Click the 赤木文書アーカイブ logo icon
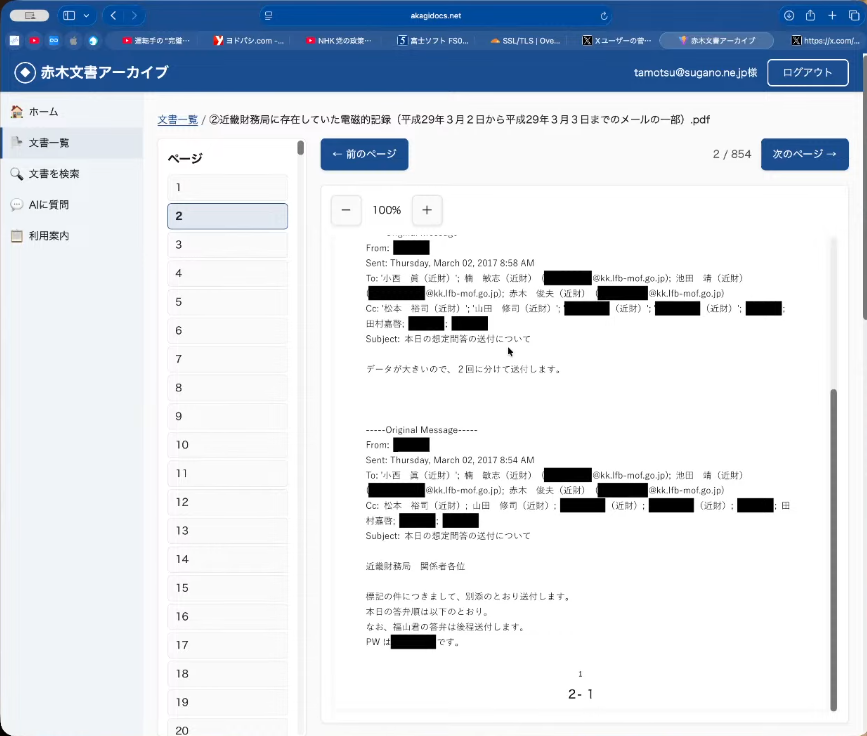 (25, 73)
